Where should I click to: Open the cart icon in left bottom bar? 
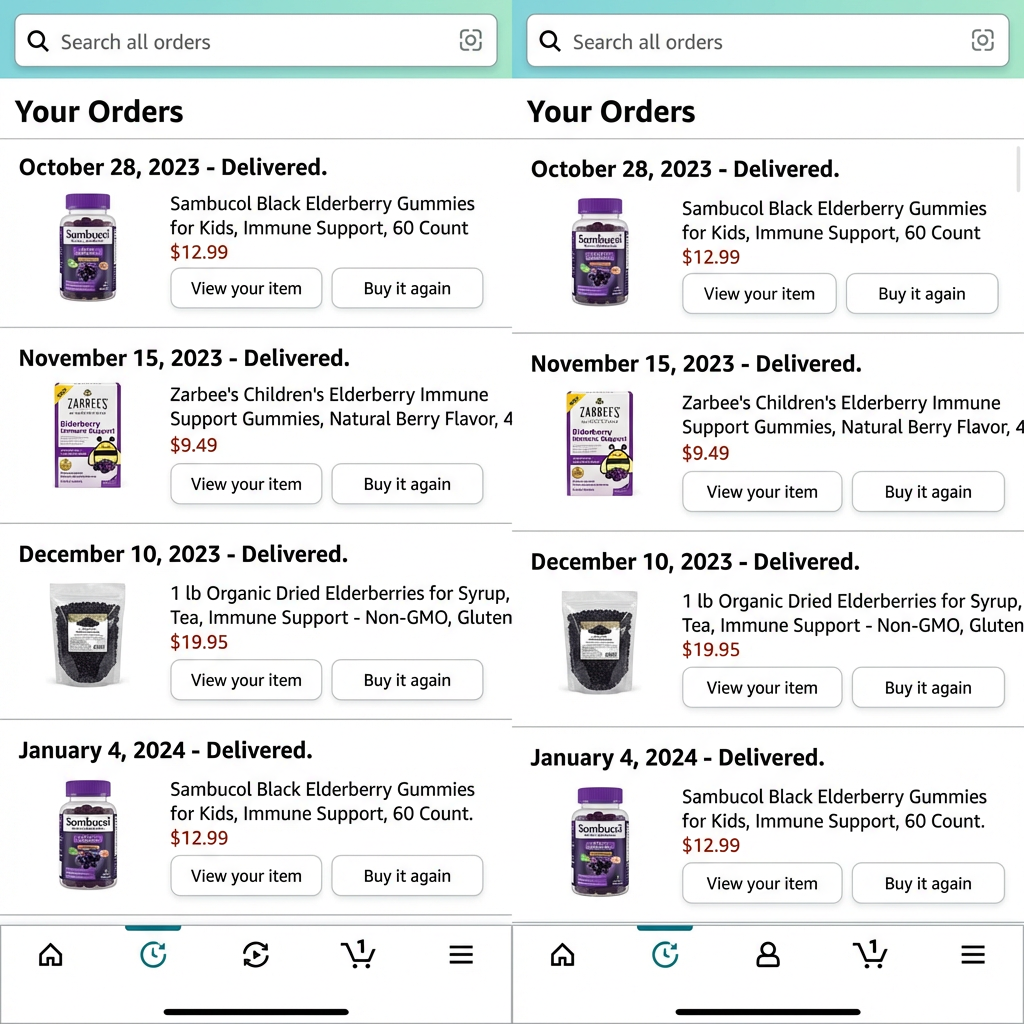358,954
